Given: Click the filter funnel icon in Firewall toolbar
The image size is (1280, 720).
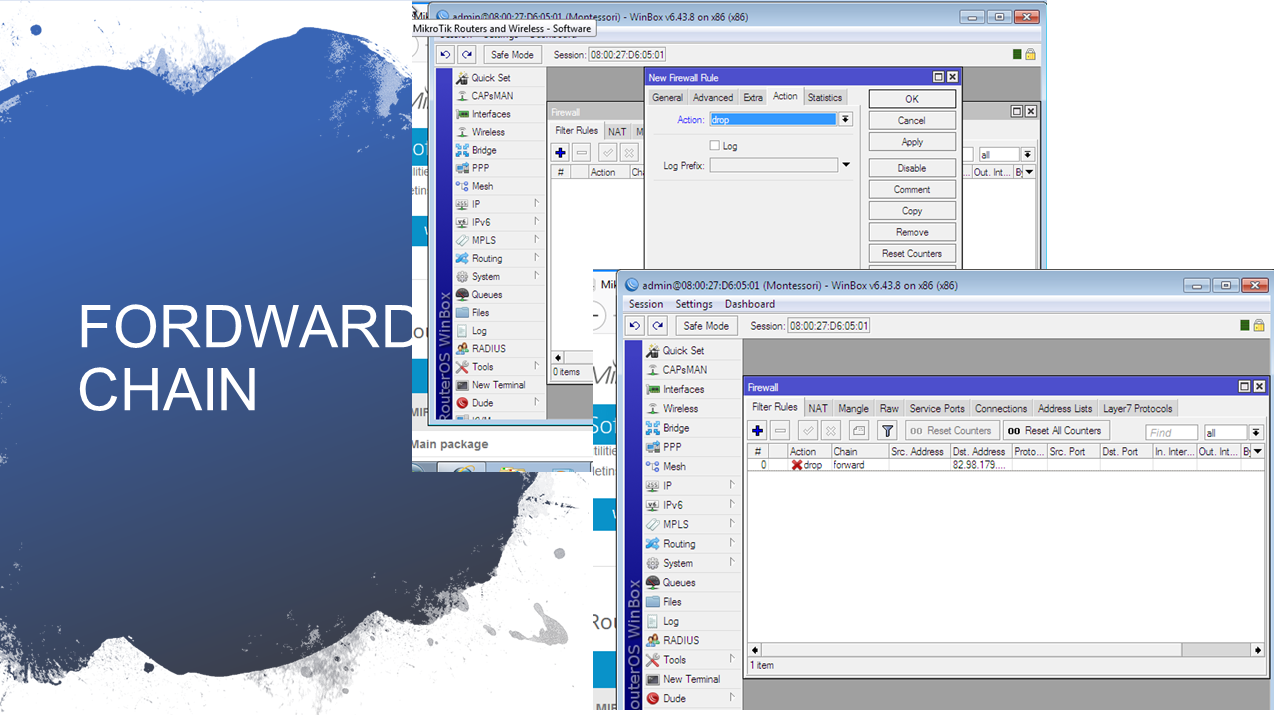Looking at the screenshot, I should pyautogui.click(x=887, y=431).
